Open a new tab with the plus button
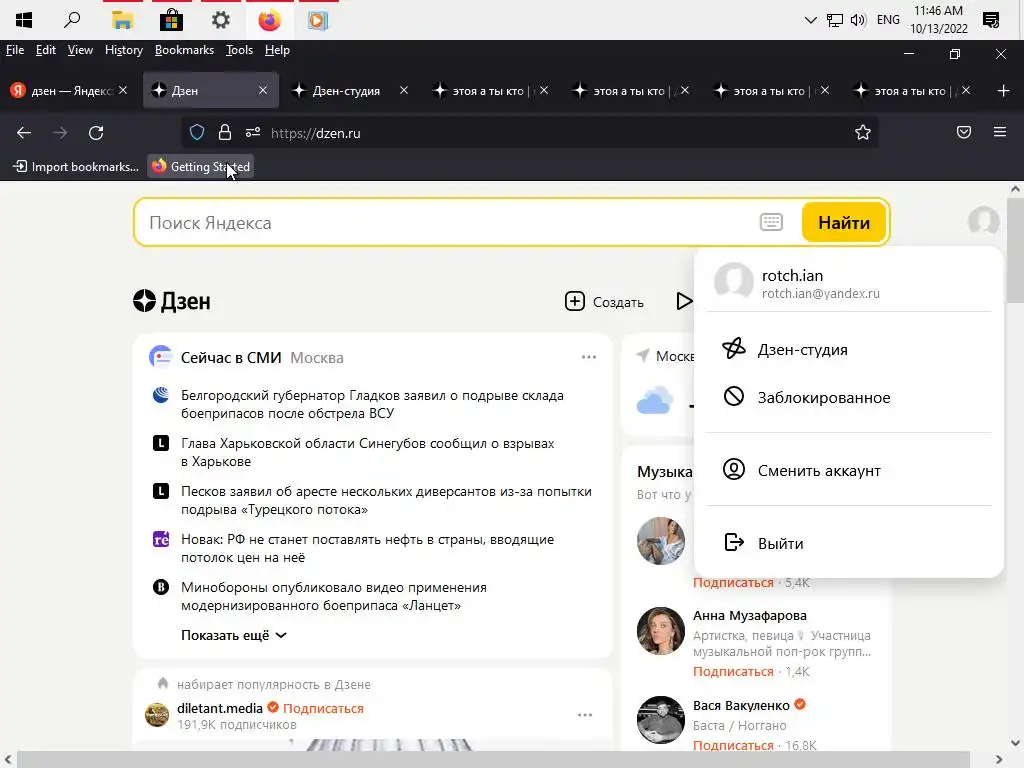Viewport: 1024px width, 768px height. point(1004,91)
